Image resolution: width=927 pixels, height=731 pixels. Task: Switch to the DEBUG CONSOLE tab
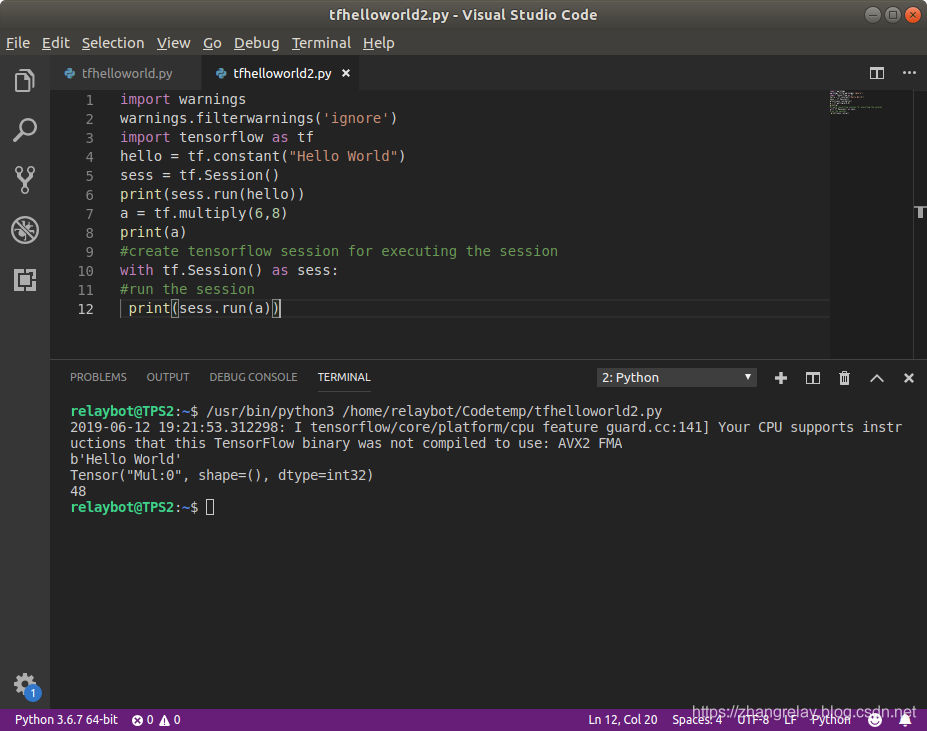[253, 377]
